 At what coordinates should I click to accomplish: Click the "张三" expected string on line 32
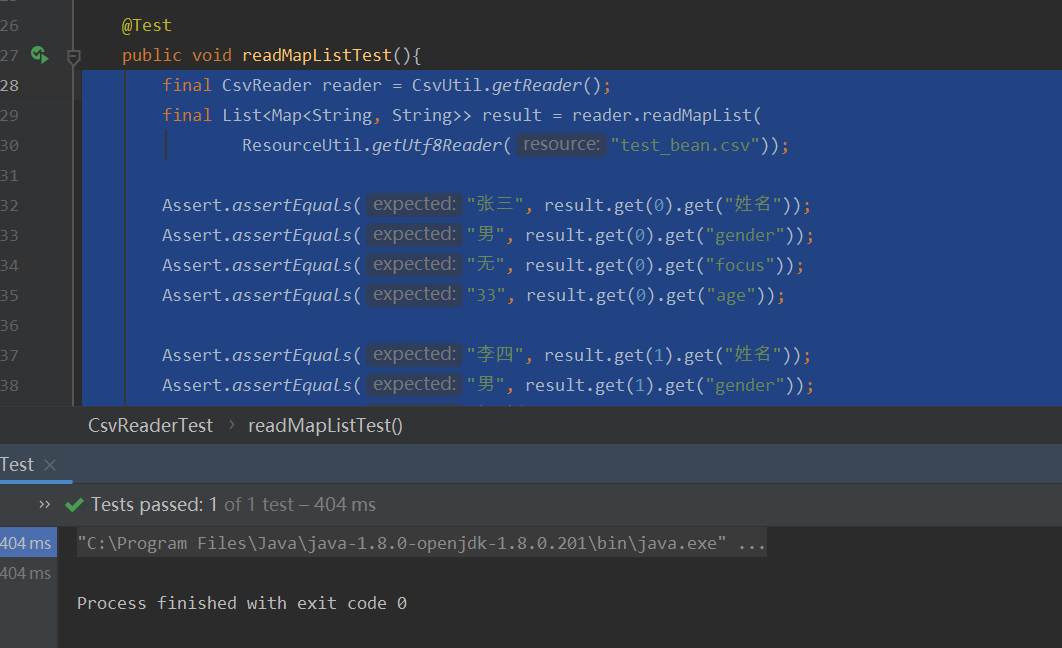494,204
